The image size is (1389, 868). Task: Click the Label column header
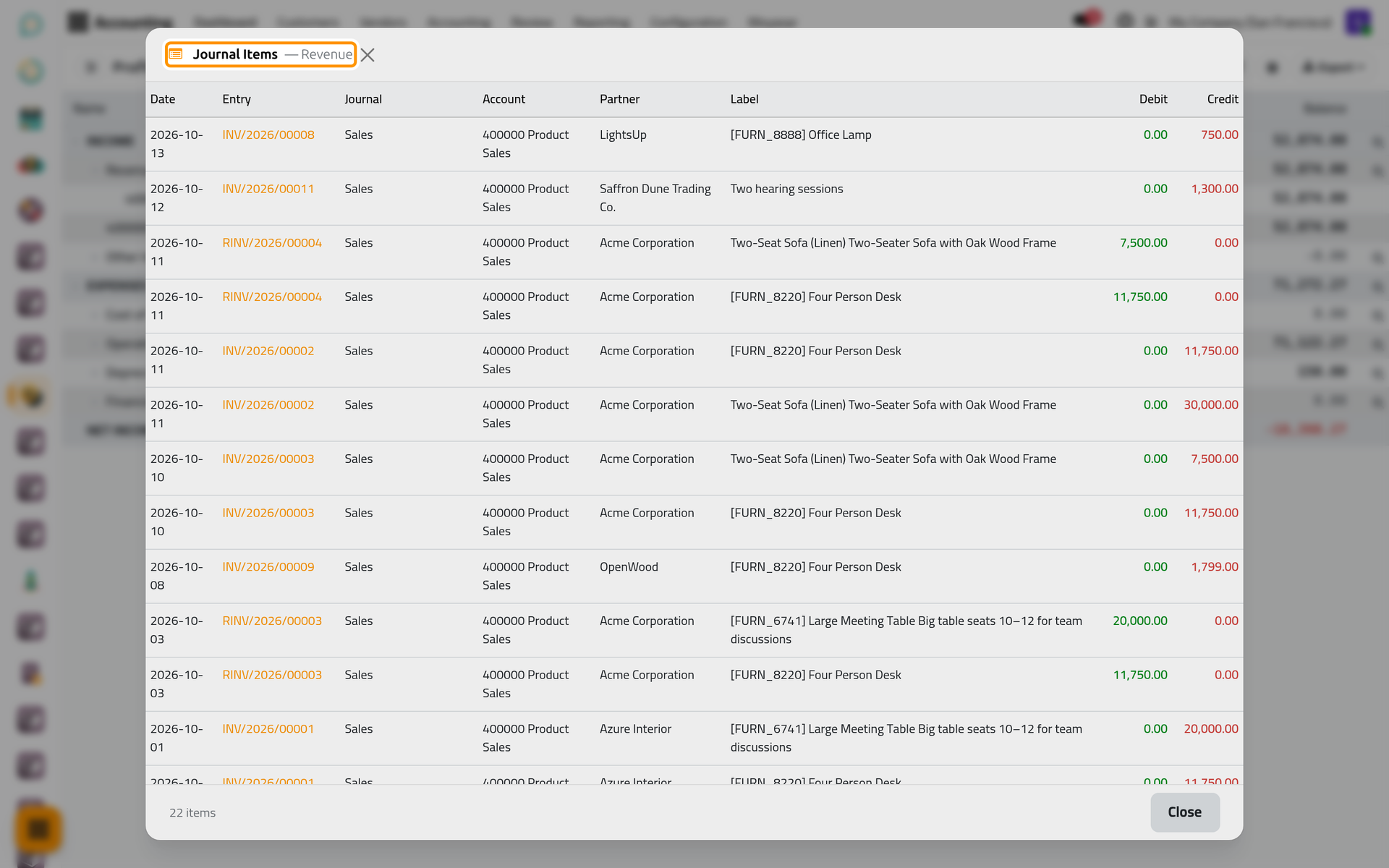(744, 99)
